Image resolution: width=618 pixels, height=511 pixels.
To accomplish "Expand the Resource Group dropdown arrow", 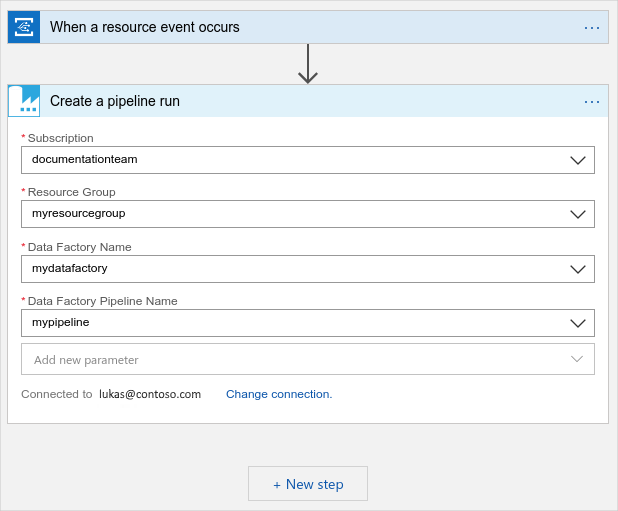I will click(577, 214).
